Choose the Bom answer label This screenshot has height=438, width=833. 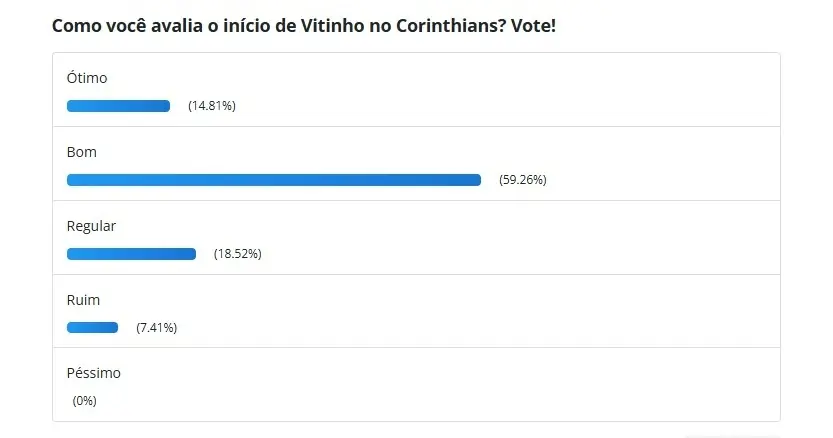pos(81,152)
